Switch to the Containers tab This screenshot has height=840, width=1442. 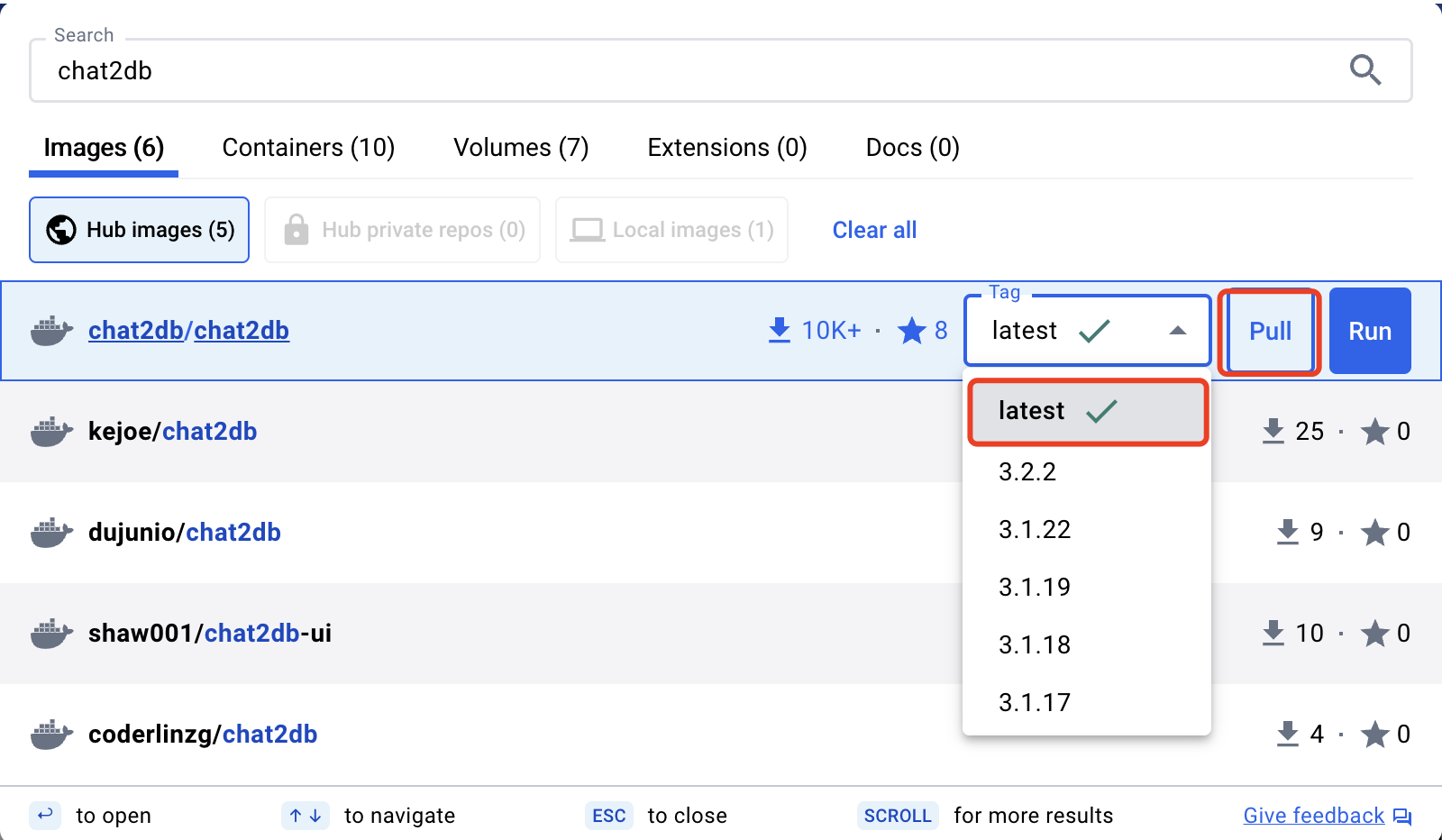[x=308, y=148]
